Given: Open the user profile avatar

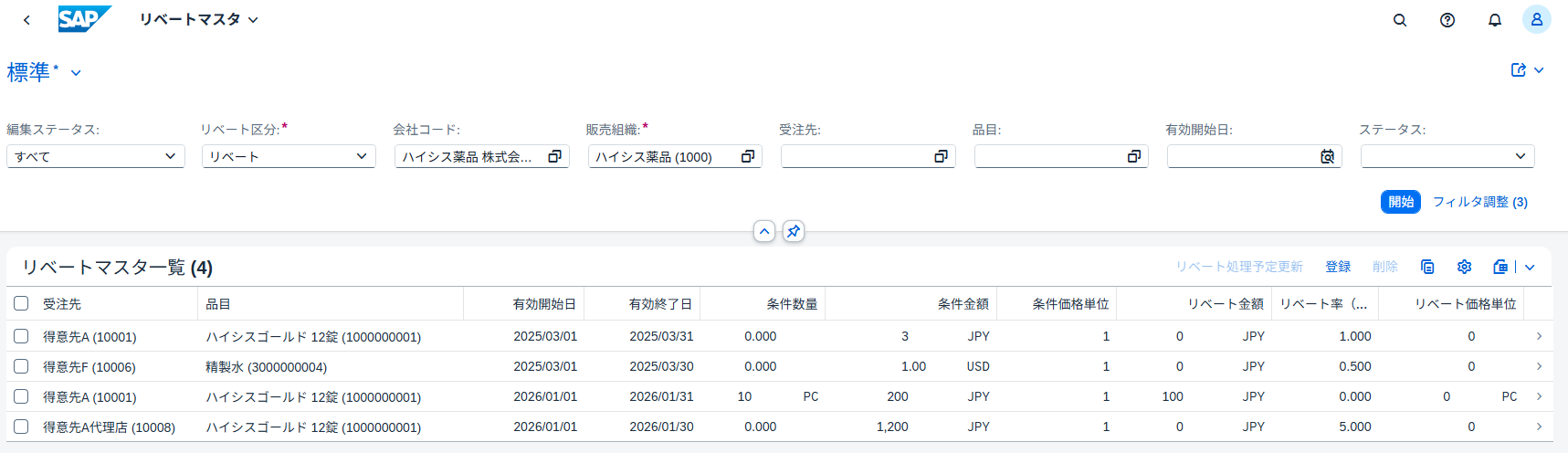Looking at the screenshot, I should 1537,19.
